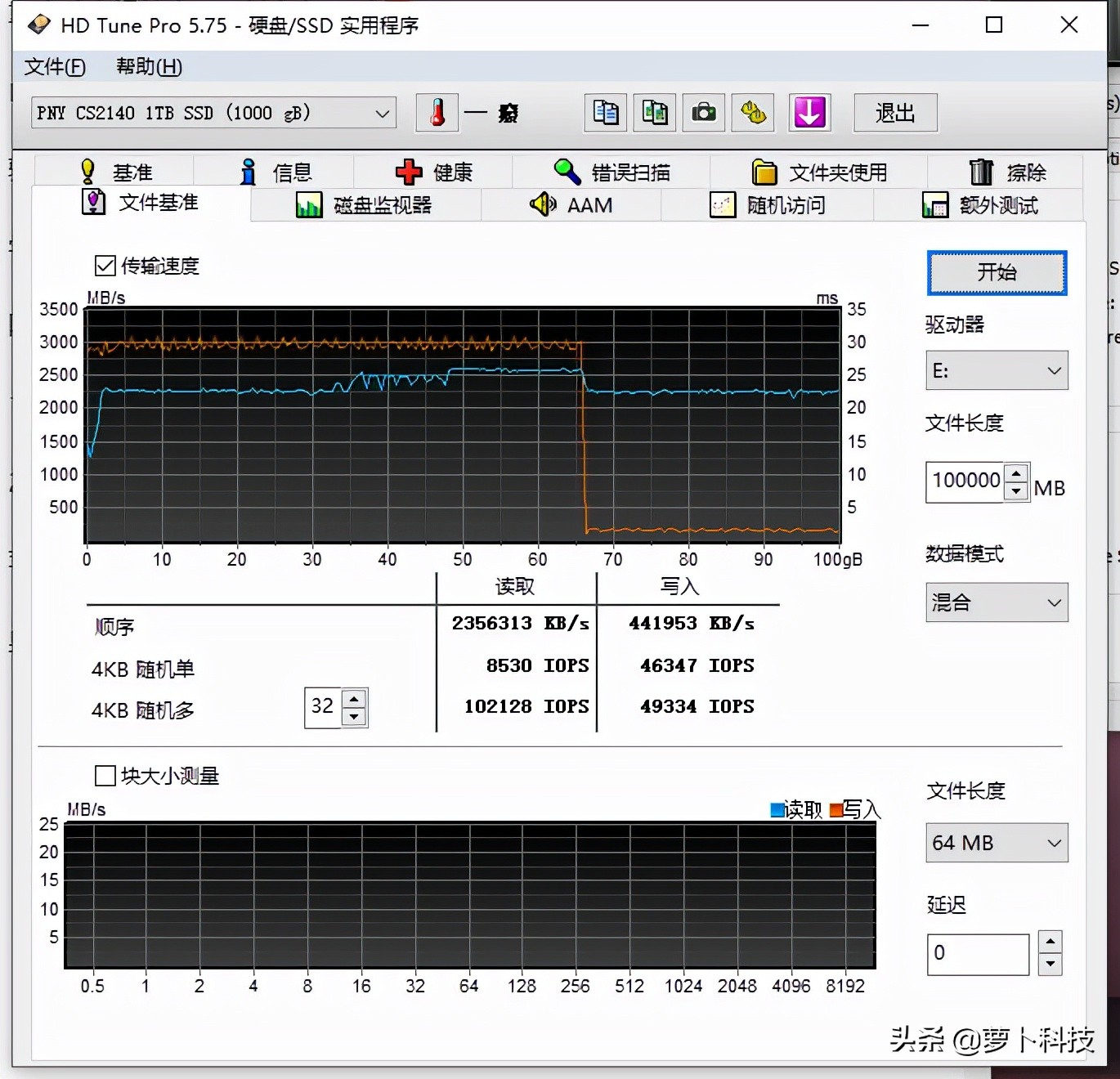Click the copy results to clipboard icon
This screenshot has height=1079, width=1120.
(x=605, y=113)
